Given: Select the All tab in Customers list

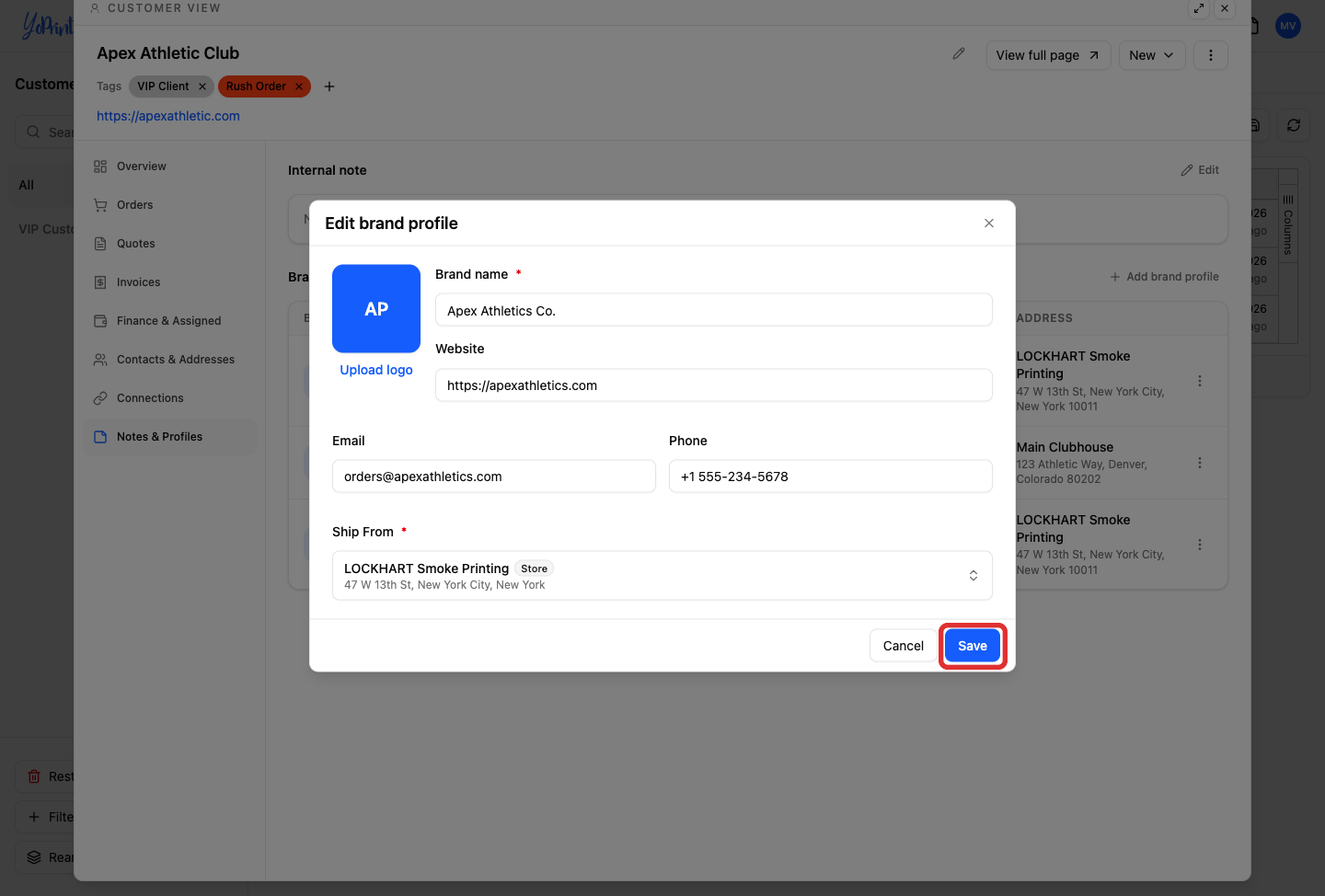Looking at the screenshot, I should click(x=27, y=185).
